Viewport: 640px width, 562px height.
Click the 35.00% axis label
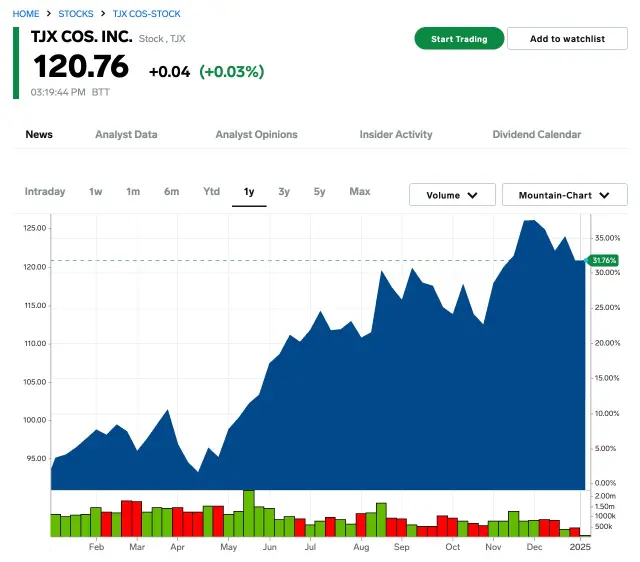coord(607,238)
